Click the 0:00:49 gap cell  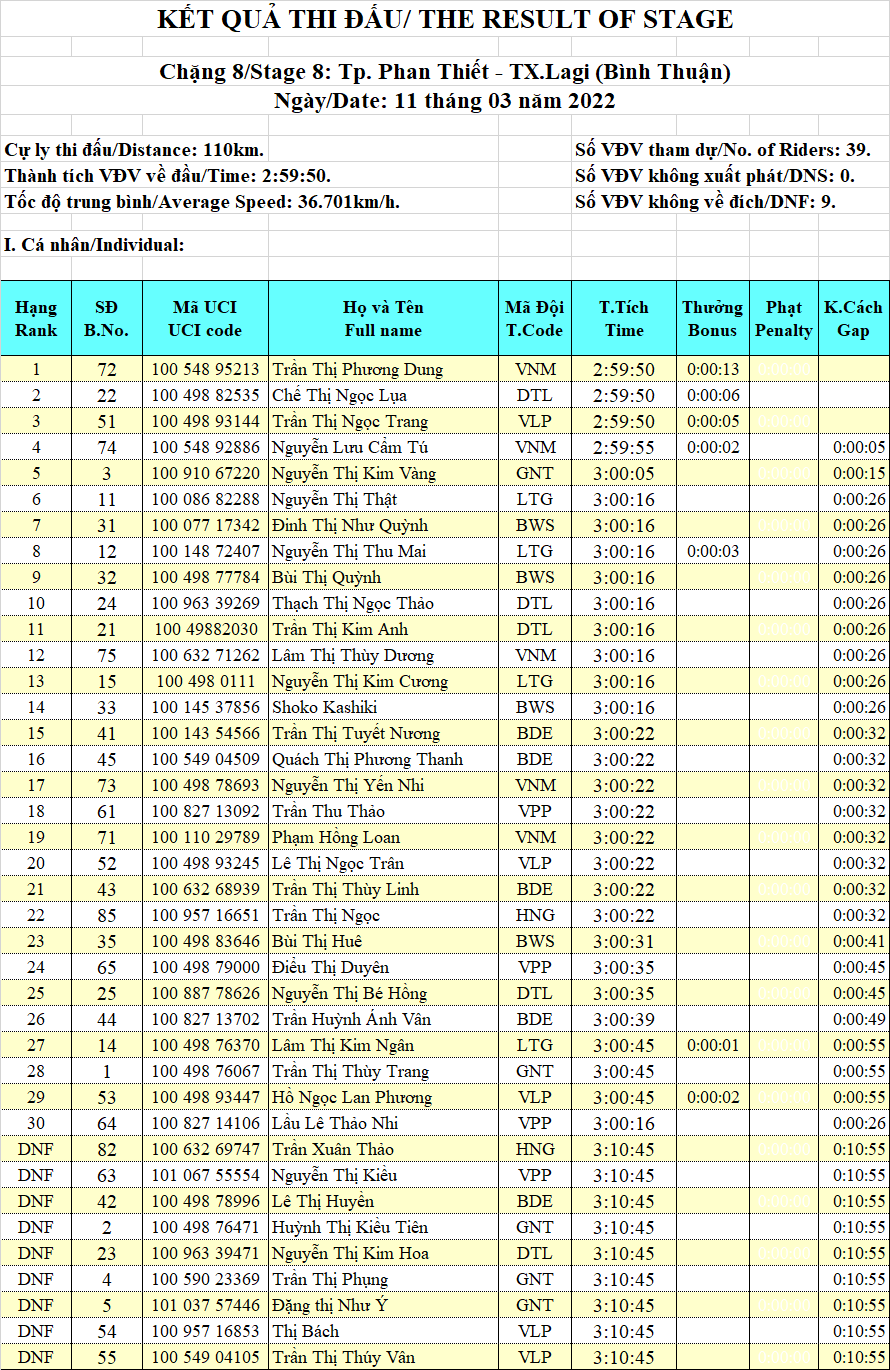pos(853,1019)
